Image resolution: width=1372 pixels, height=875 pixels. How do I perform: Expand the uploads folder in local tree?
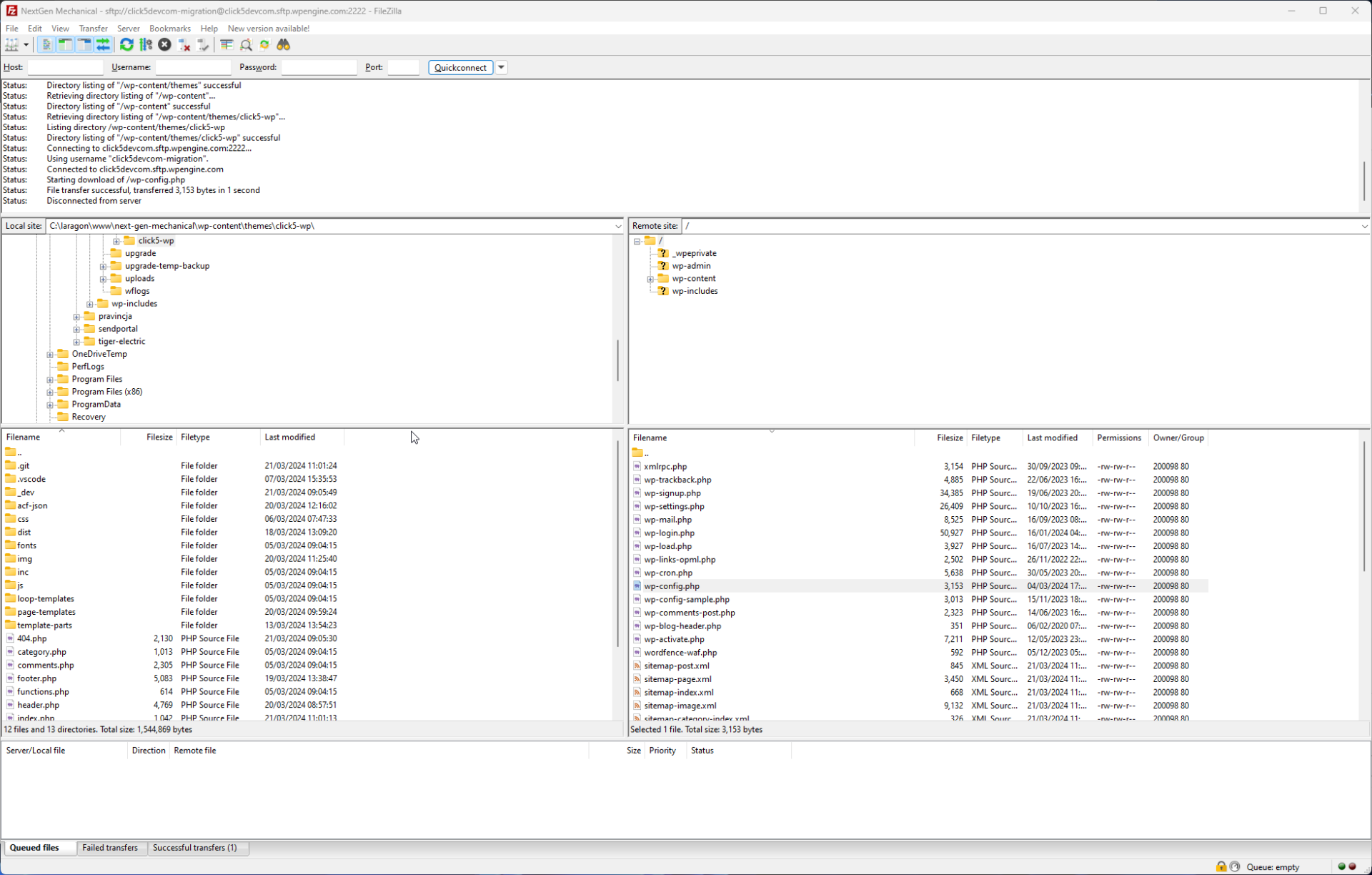(x=103, y=279)
